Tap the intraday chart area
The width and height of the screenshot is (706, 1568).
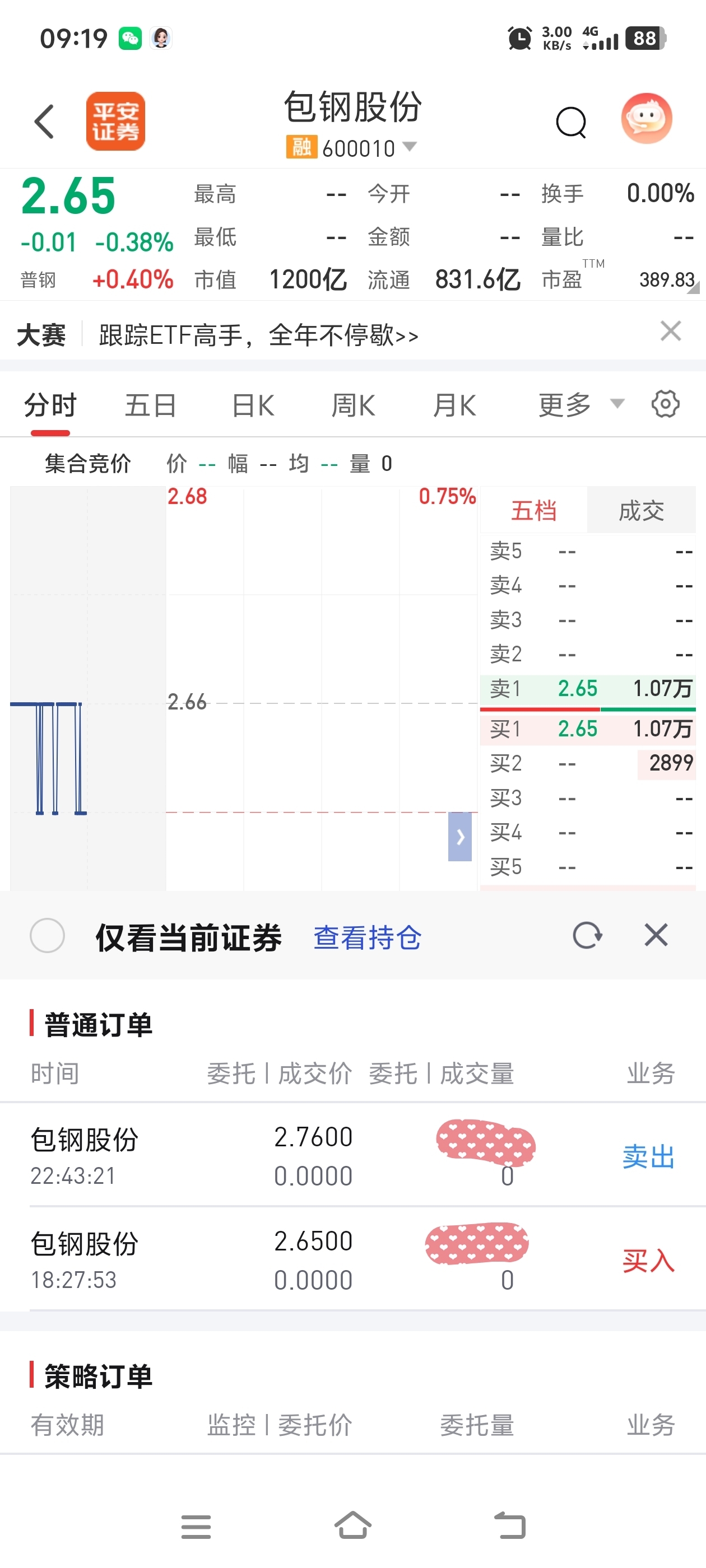(x=244, y=688)
